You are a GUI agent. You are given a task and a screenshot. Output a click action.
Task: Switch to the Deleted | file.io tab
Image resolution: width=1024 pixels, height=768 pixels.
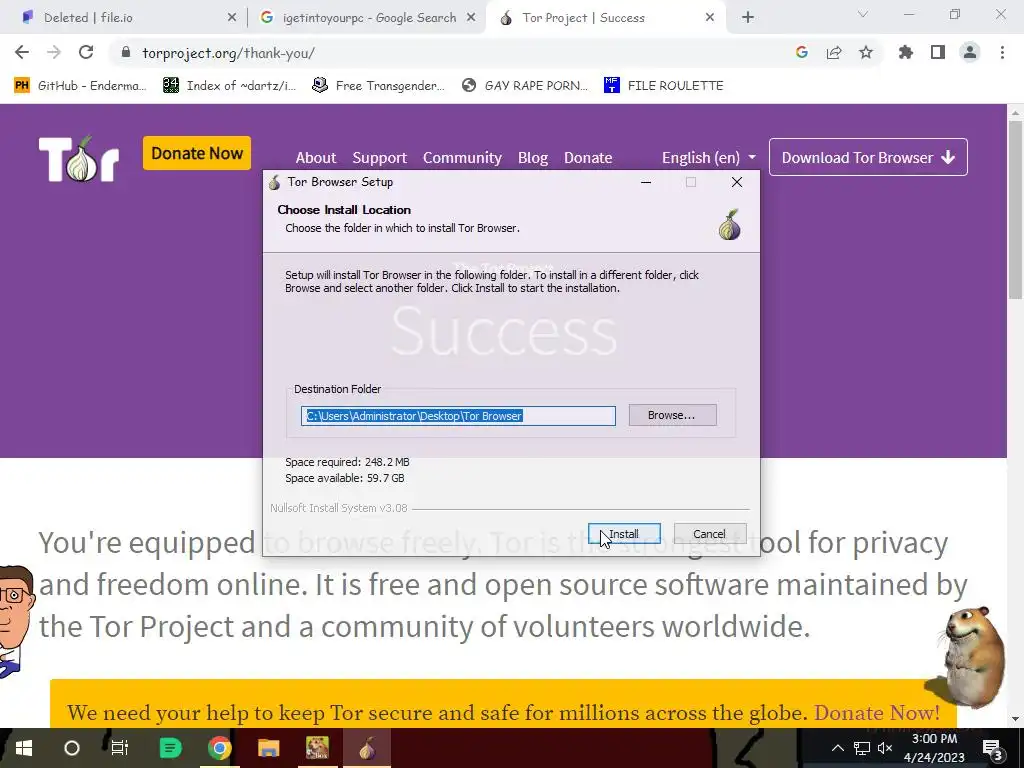126,18
